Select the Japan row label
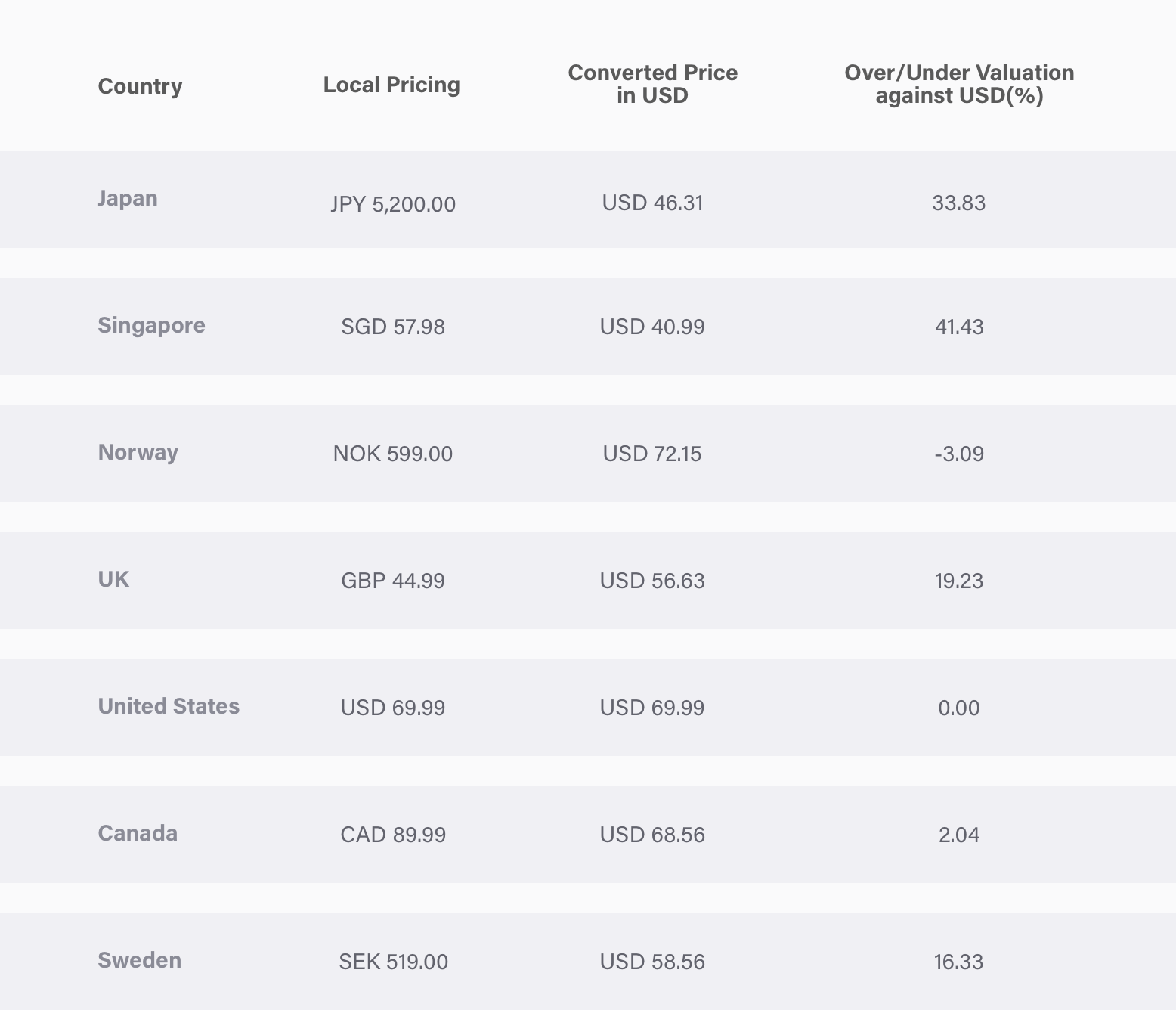 (128, 199)
